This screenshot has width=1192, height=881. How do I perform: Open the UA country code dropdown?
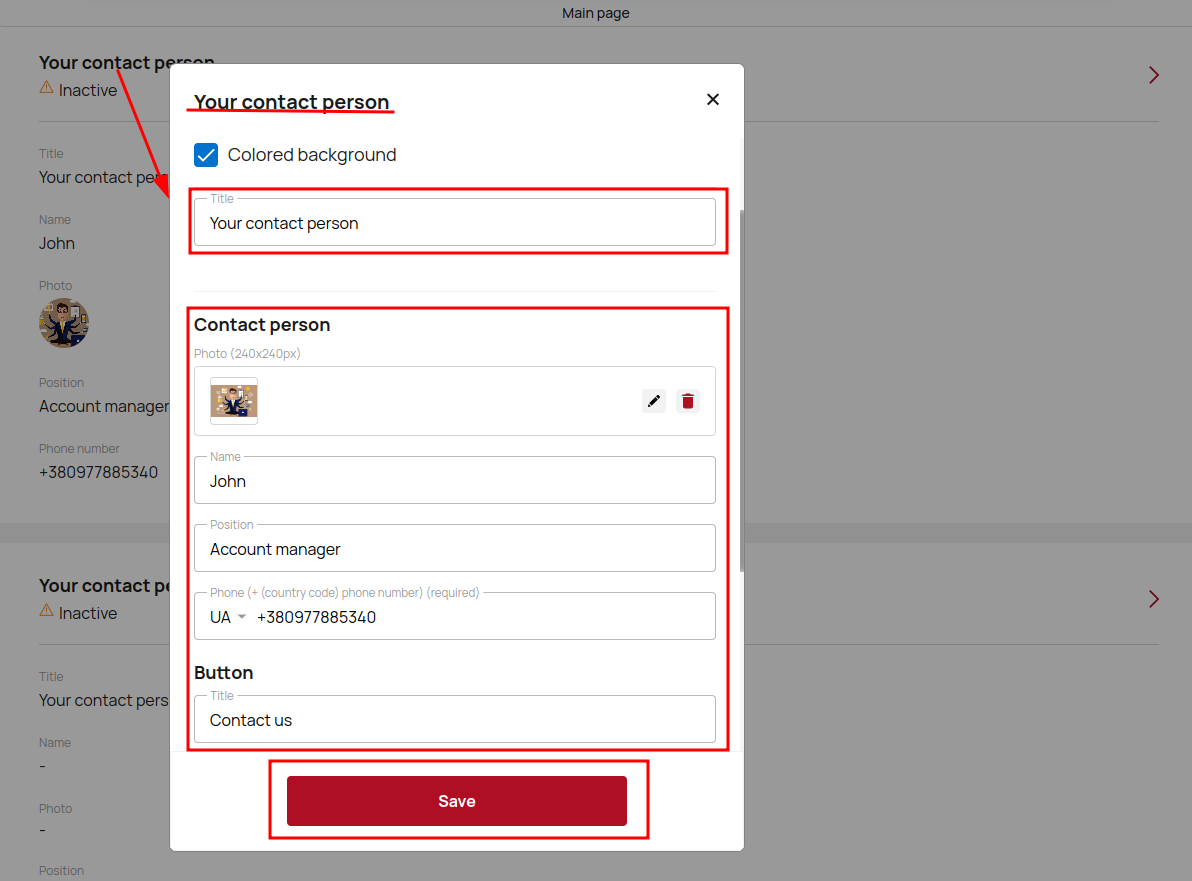(228, 617)
